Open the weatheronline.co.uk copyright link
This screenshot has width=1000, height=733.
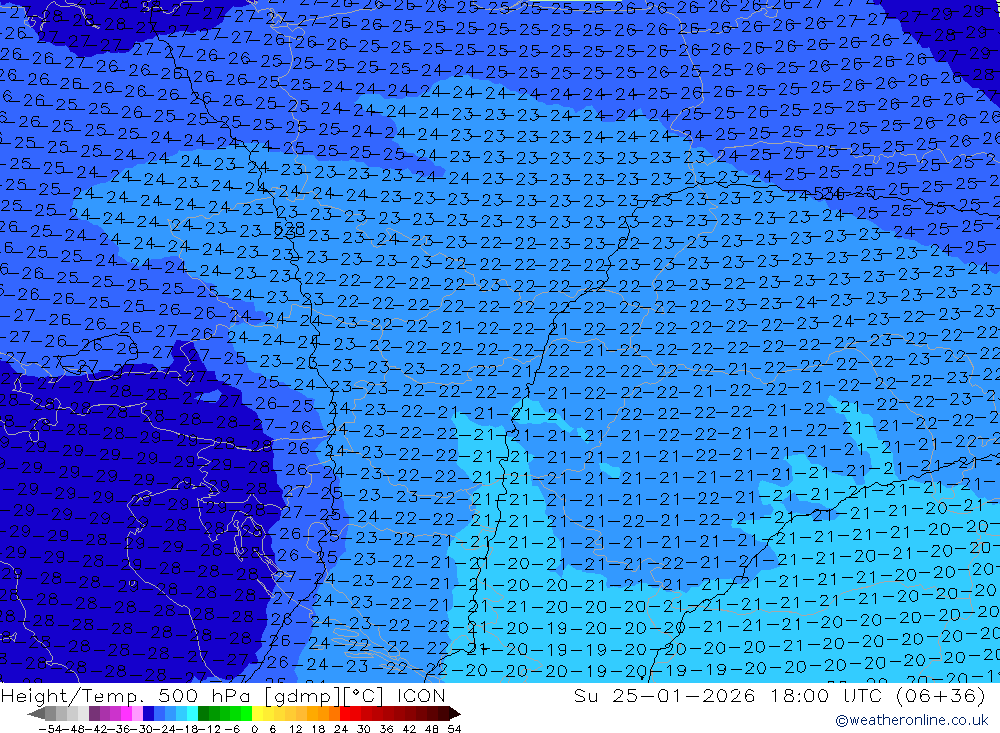pyautogui.click(x=912, y=720)
